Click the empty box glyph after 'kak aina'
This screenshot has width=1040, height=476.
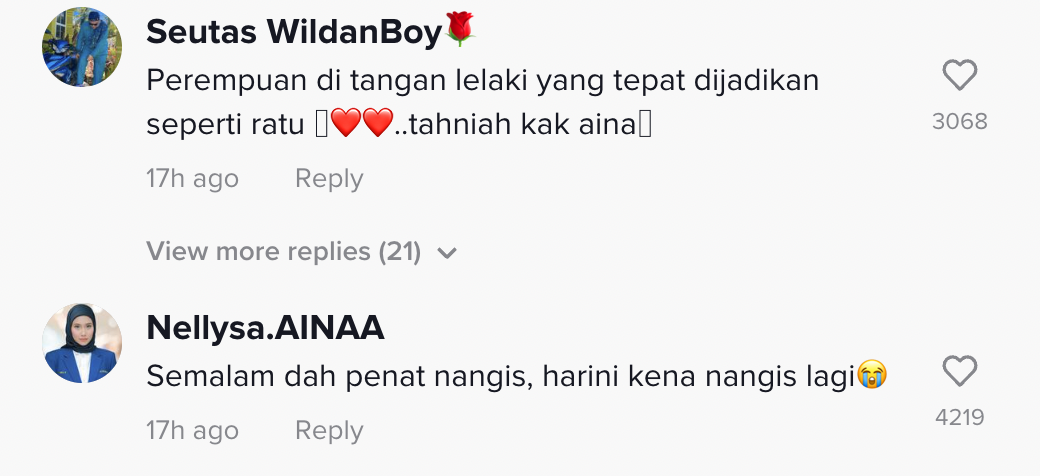645,124
